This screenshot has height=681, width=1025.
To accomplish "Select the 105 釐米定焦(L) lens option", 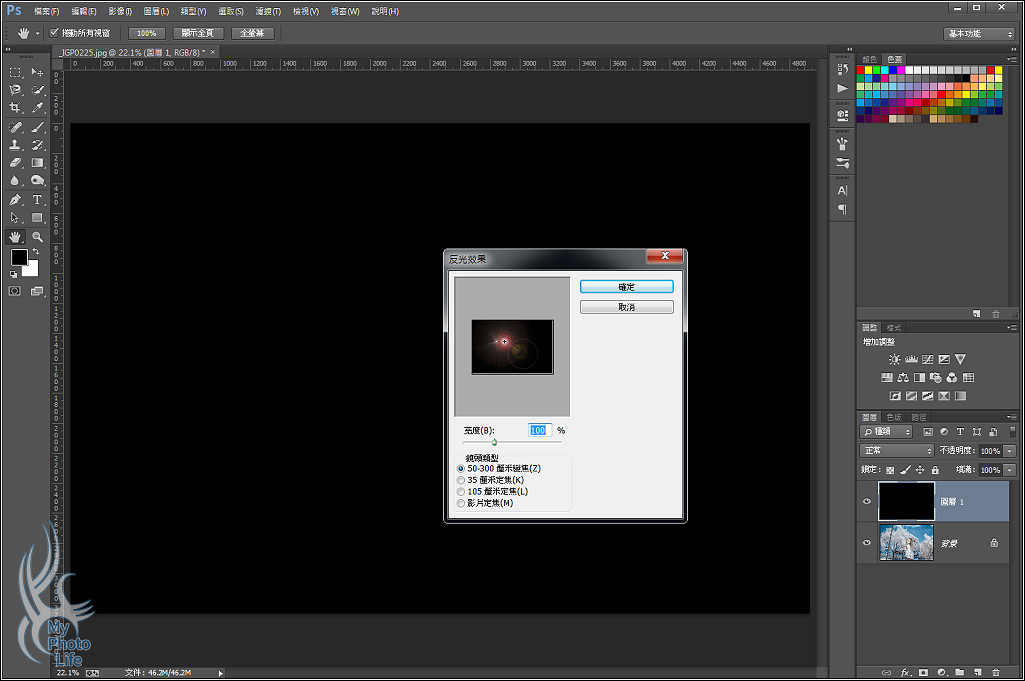I will (x=461, y=492).
